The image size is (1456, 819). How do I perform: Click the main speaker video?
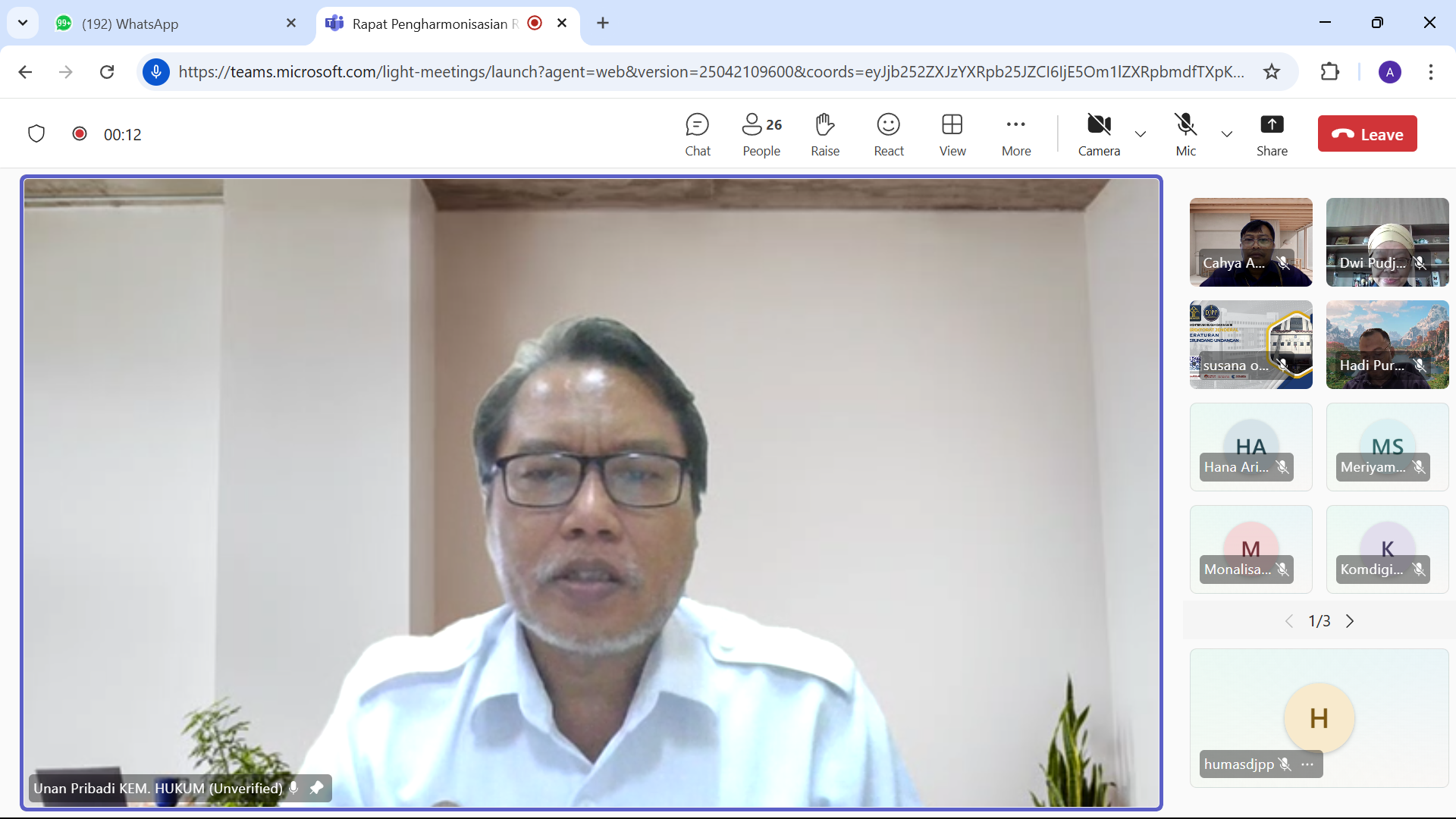591,493
